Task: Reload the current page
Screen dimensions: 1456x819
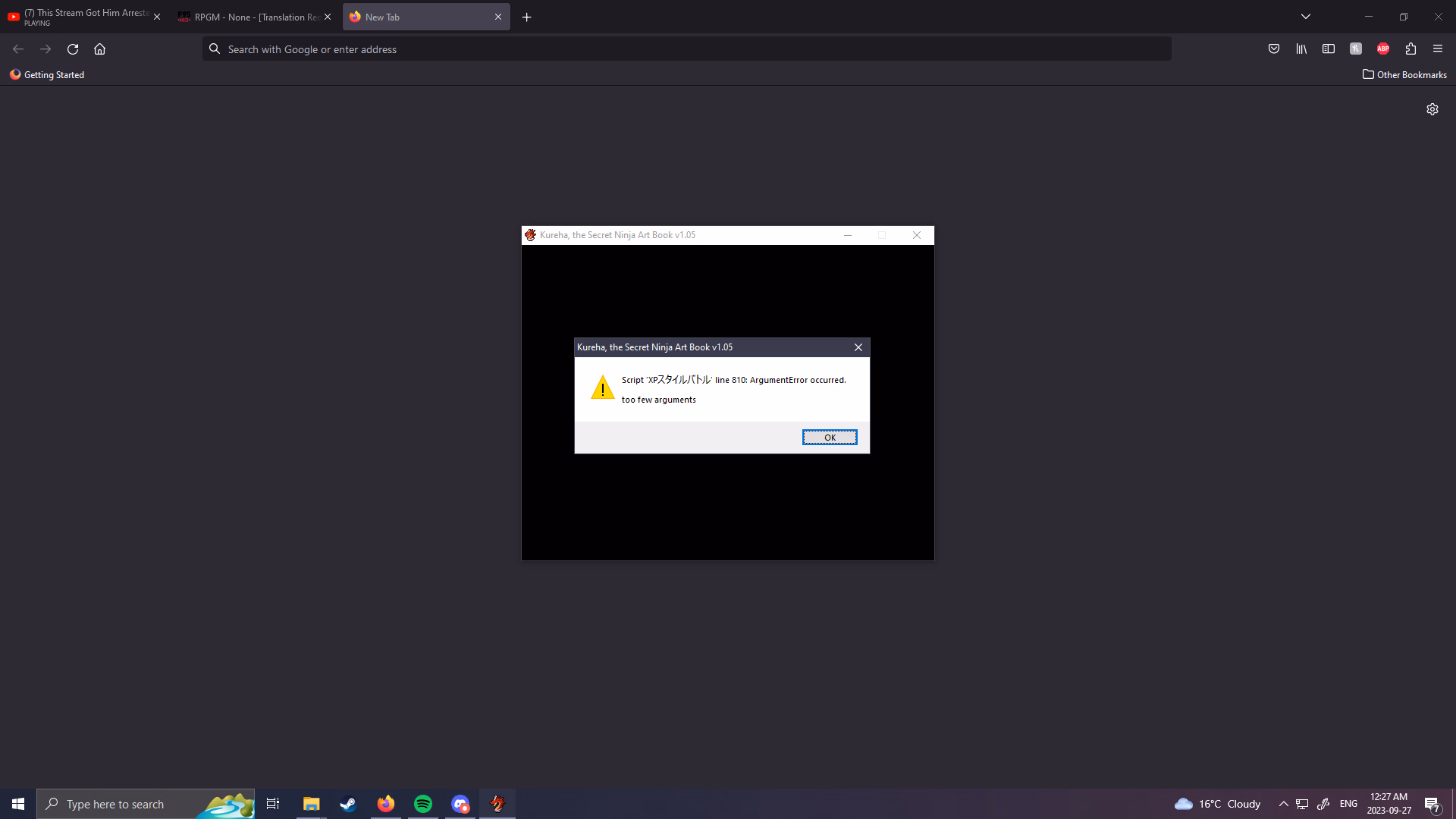Action: tap(73, 49)
